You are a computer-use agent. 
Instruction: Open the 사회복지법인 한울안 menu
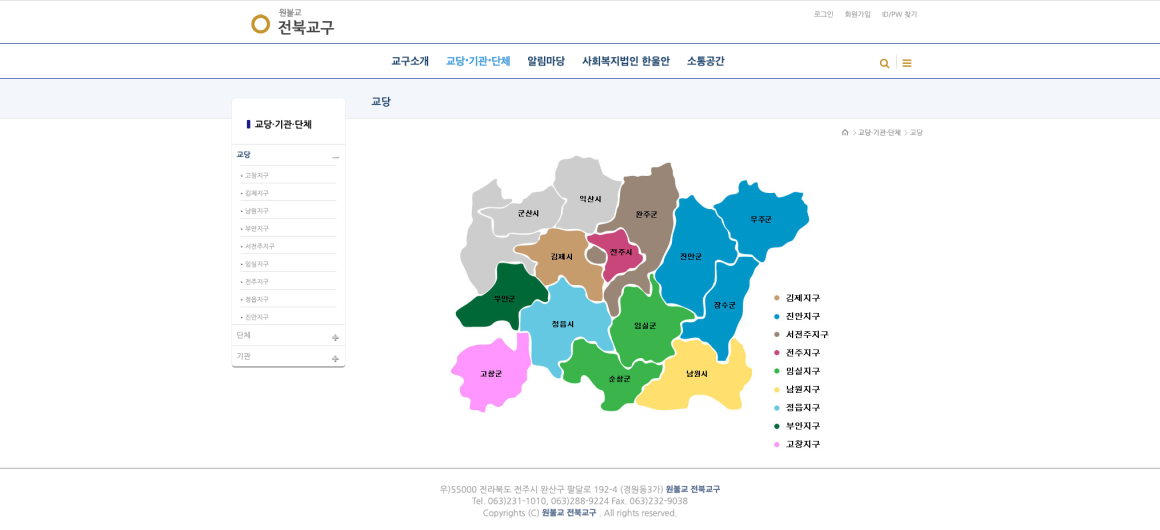pos(626,61)
